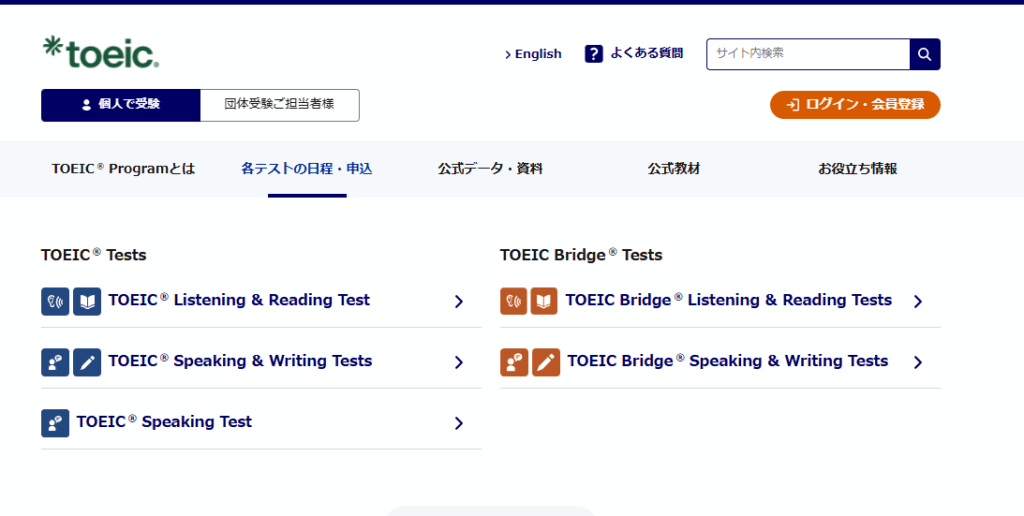Click listening ear icon of TOEIC Listening & Reading Test
The width and height of the screenshot is (1024, 516).
point(55,301)
